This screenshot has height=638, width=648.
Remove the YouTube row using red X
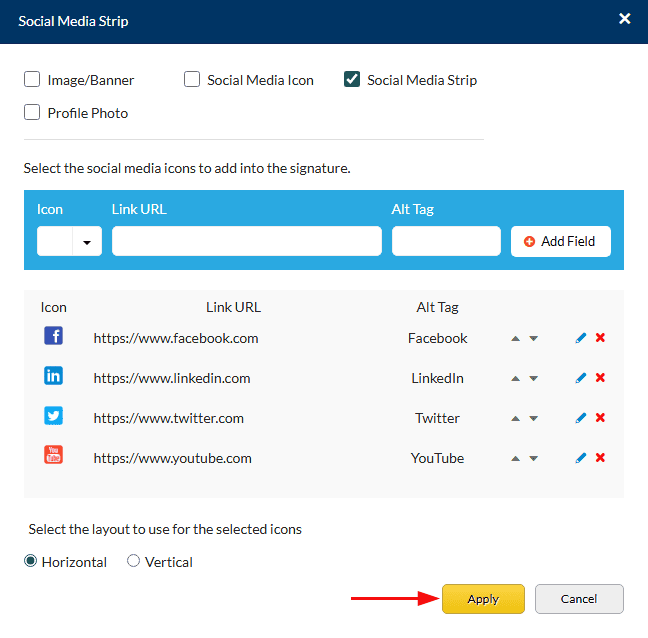click(600, 458)
